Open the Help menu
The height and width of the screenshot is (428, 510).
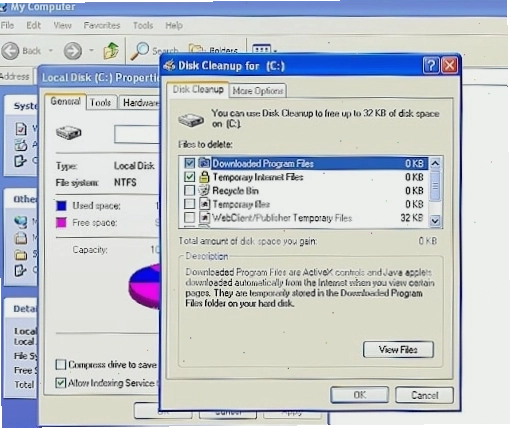coord(174,25)
